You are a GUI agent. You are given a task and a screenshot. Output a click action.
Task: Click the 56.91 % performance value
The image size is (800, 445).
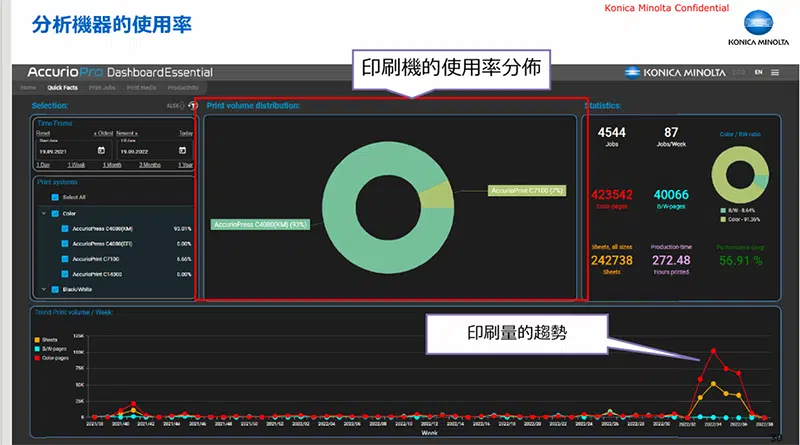click(x=741, y=261)
